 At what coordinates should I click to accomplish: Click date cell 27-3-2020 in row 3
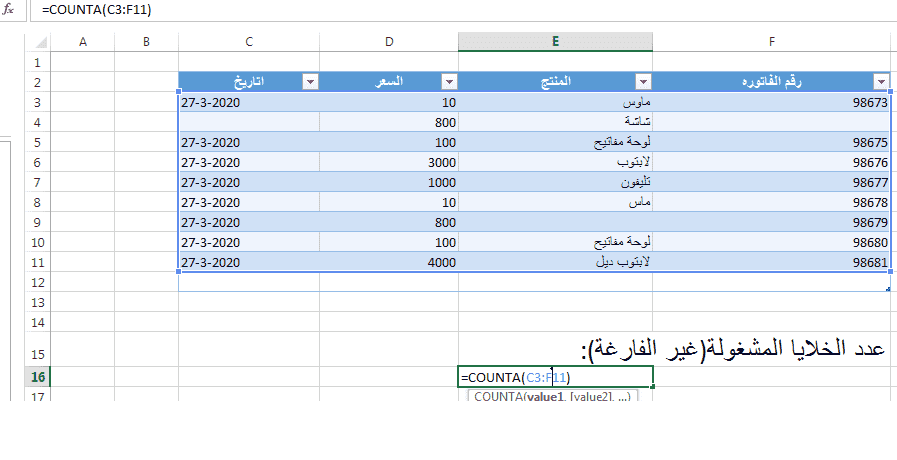(x=249, y=103)
